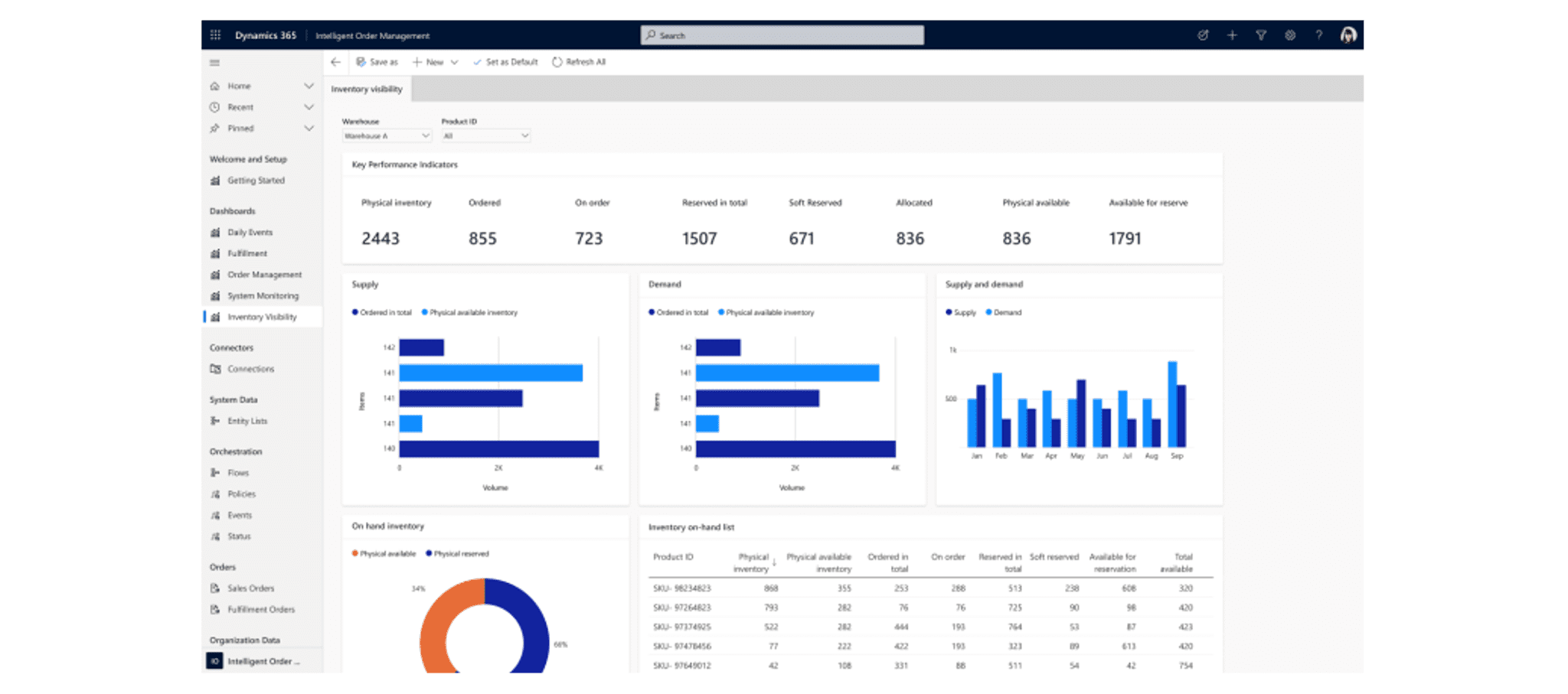This screenshot has width=1568, height=694.
Task: Click the Sales Orders icon
Action: tap(215, 588)
